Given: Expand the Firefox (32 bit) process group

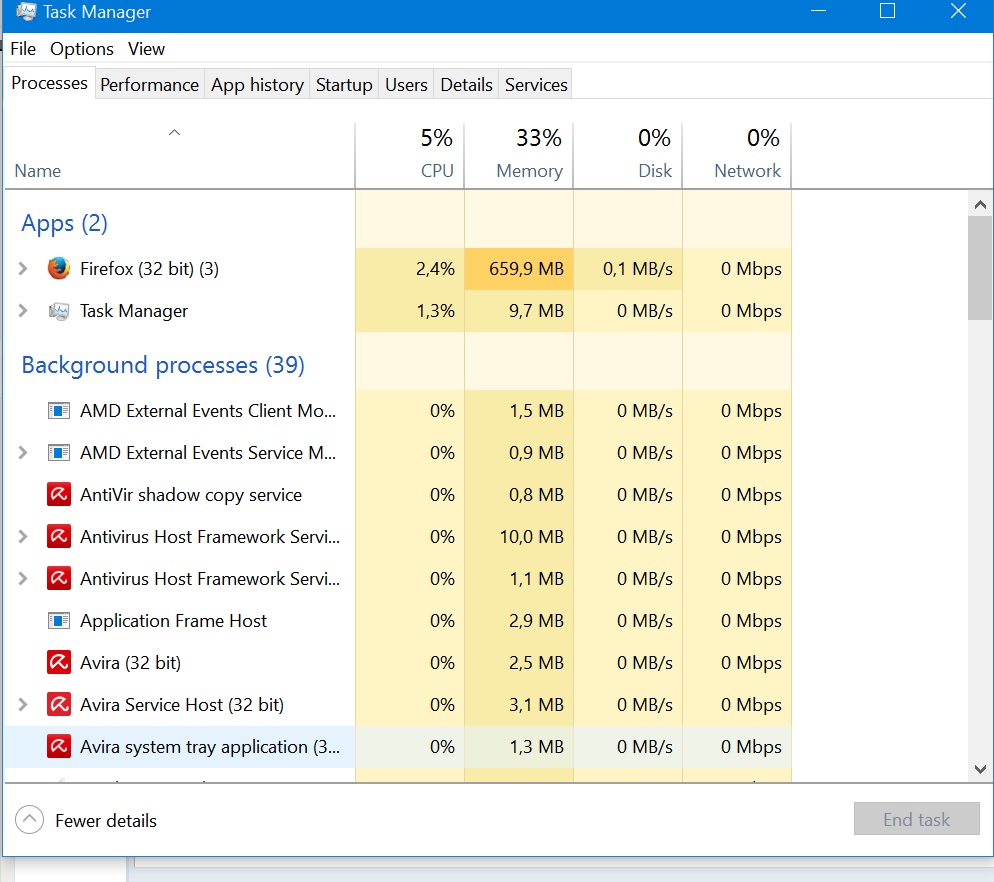Looking at the screenshot, I should (23, 269).
